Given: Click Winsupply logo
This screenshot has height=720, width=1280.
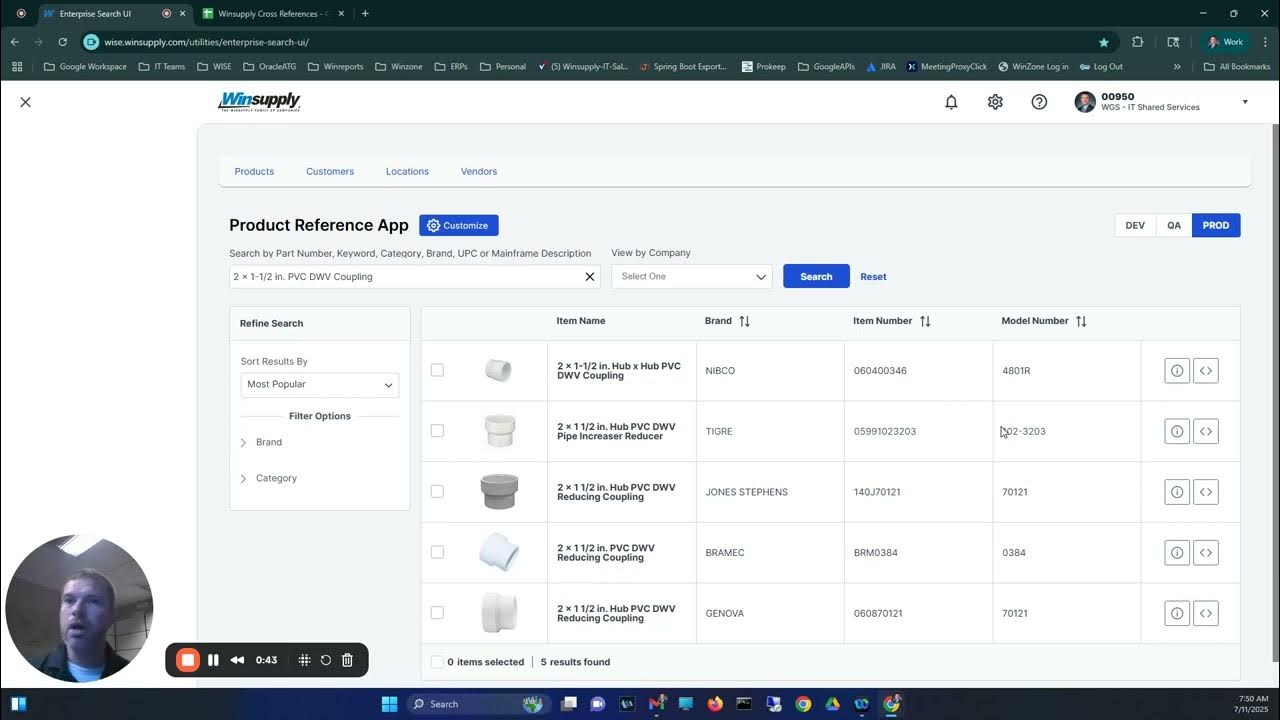Looking at the screenshot, I should [x=259, y=102].
